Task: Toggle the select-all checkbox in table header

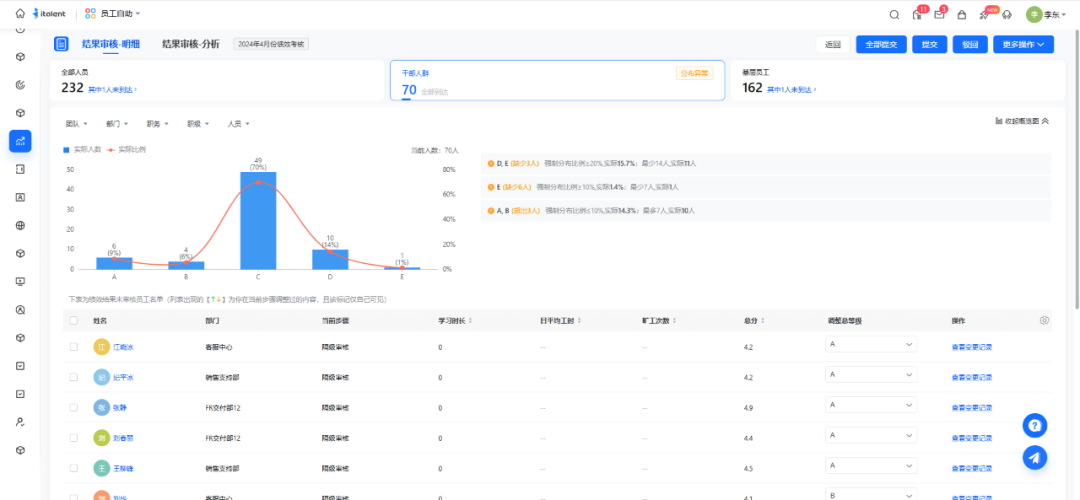Action: (73, 321)
